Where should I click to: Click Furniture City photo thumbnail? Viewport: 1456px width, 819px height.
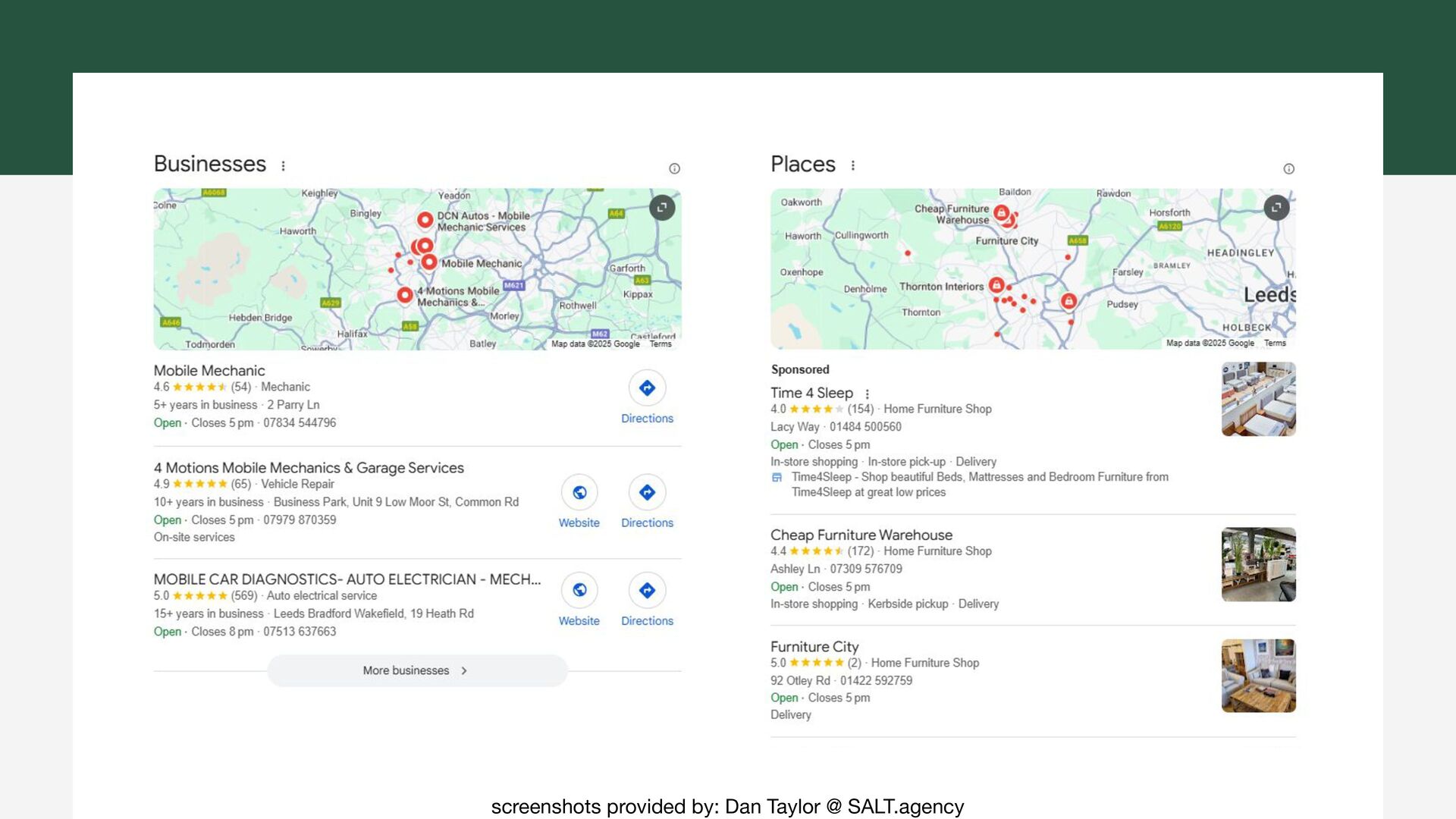pyautogui.click(x=1258, y=676)
